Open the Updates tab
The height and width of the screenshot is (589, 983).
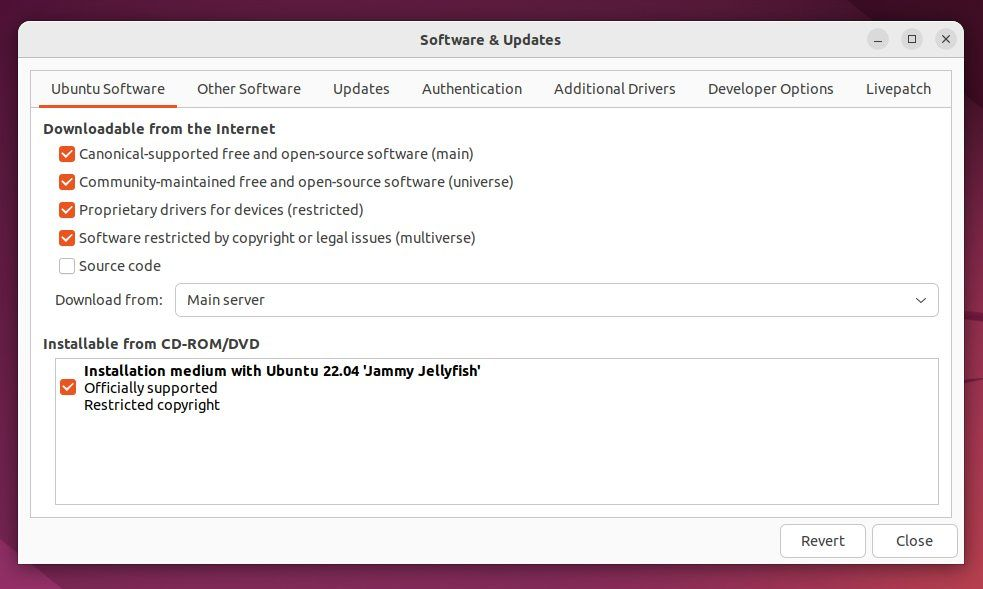[x=361, y=89]
